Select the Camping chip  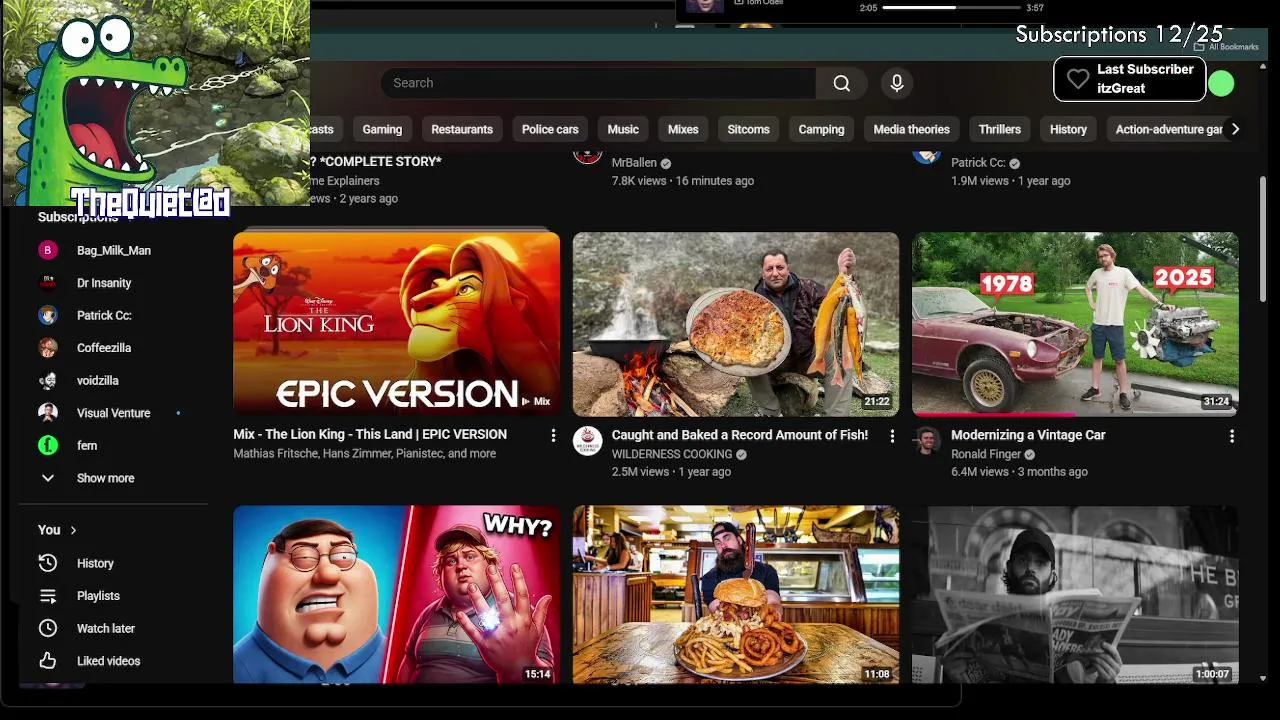821,129
